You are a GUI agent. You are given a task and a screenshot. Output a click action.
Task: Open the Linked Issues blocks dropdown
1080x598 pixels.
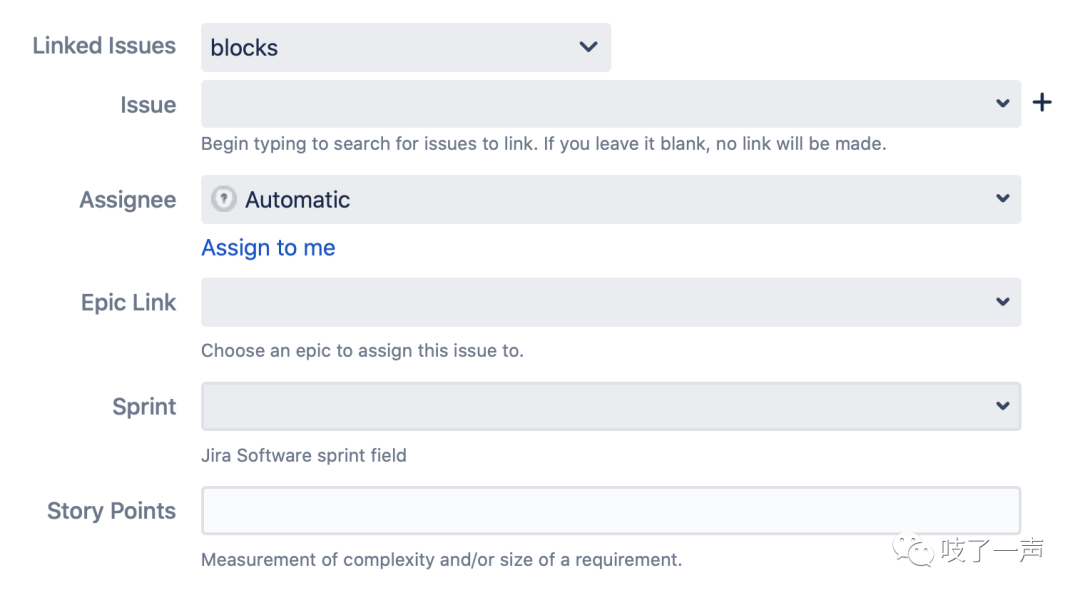406,48
